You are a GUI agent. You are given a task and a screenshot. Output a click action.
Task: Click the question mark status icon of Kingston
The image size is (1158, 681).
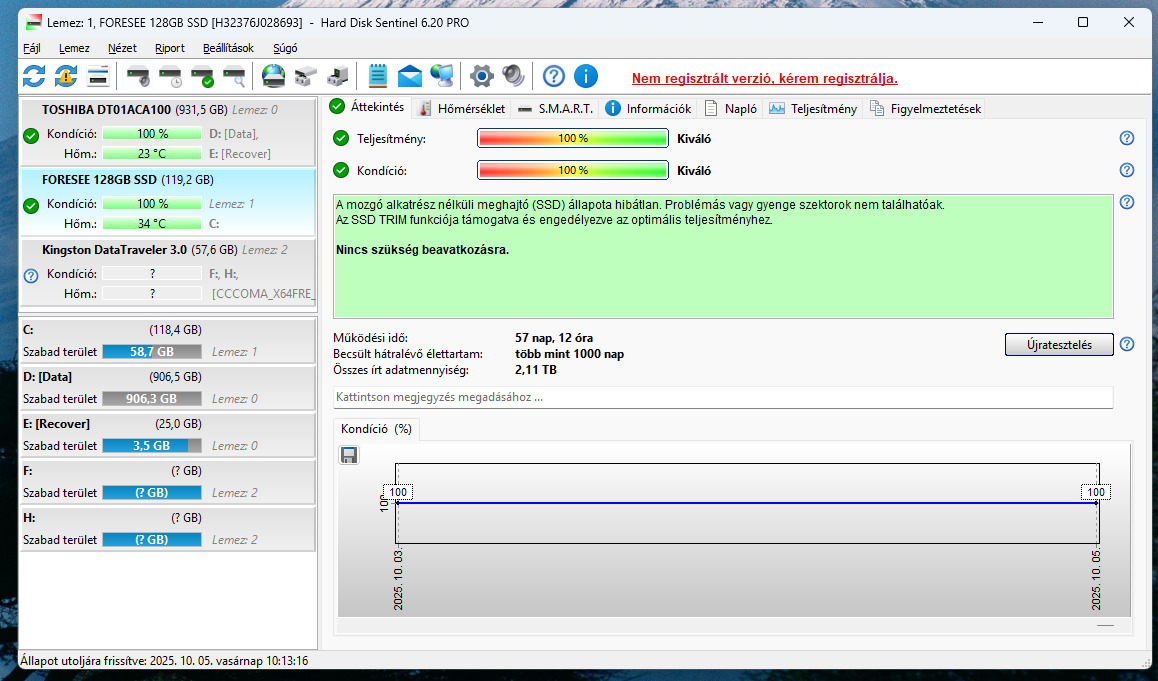31,276
